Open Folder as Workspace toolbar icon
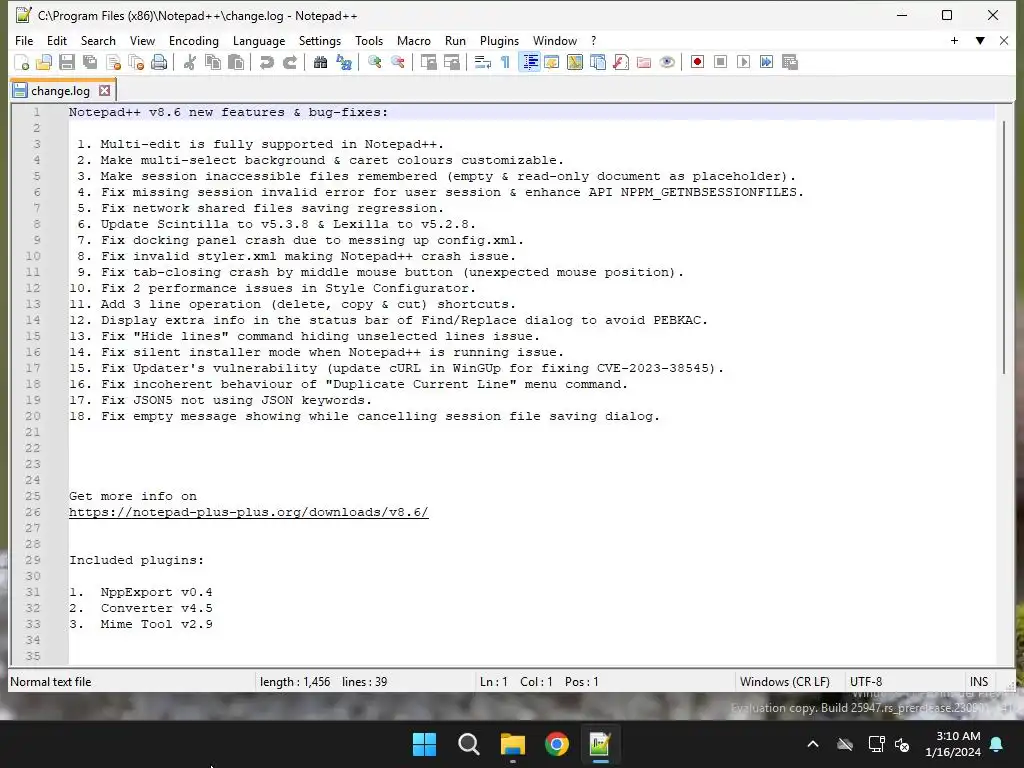The height and width of the screenshot is (768, 1024). coord(644,63)
